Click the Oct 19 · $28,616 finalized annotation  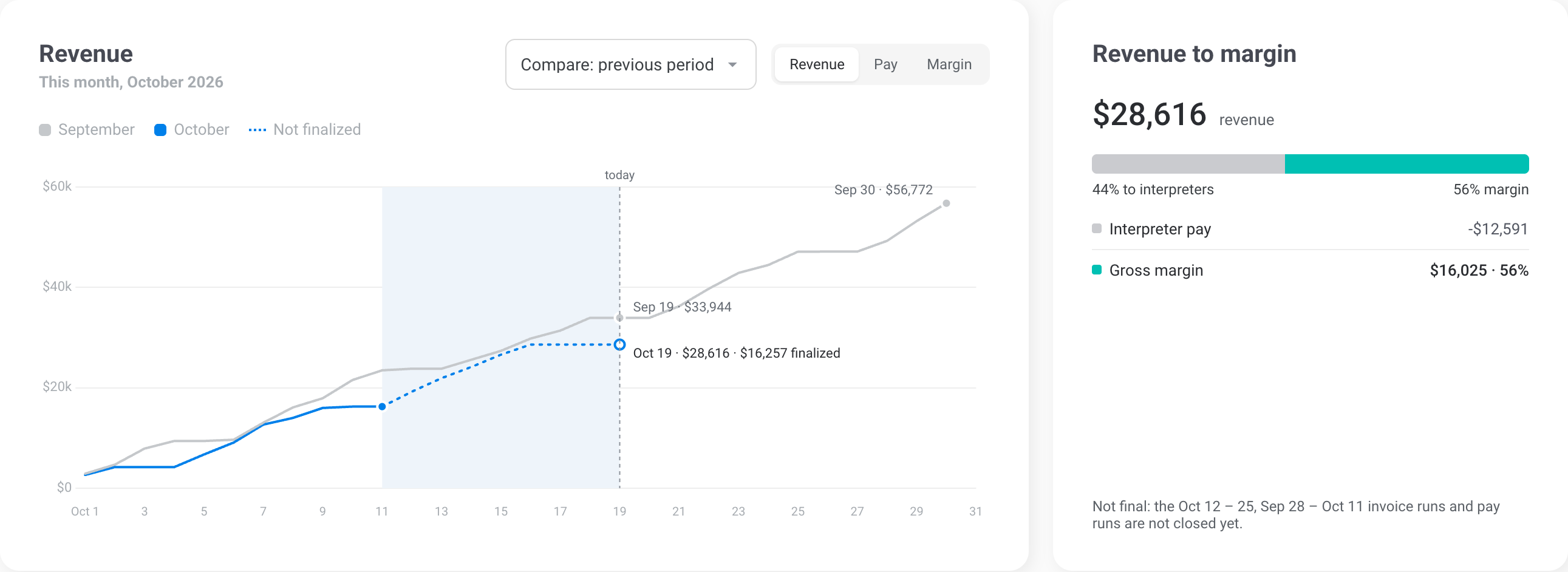[737, 353]
